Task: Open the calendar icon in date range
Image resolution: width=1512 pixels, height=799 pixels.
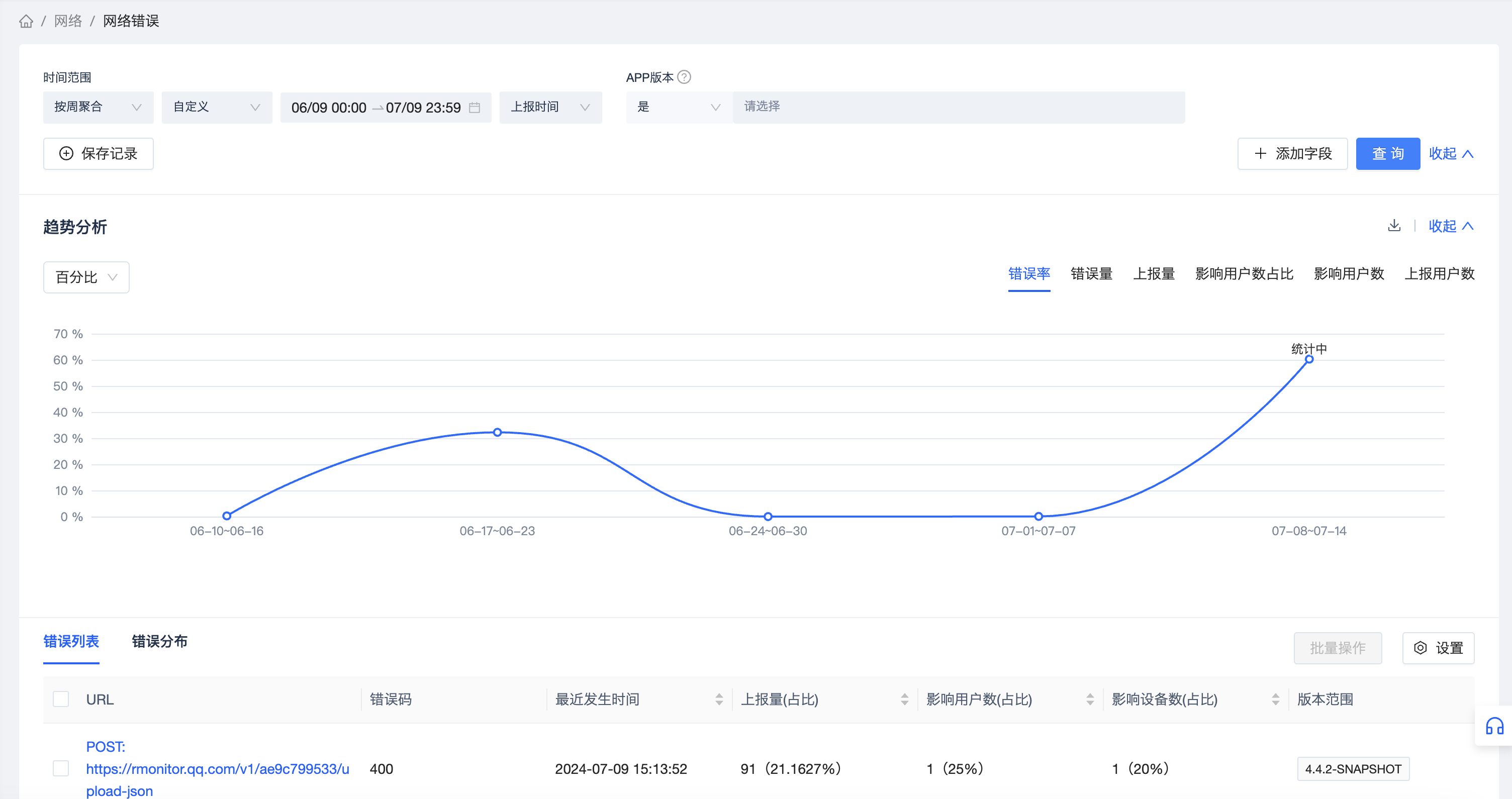Action: tap(475, 108)
